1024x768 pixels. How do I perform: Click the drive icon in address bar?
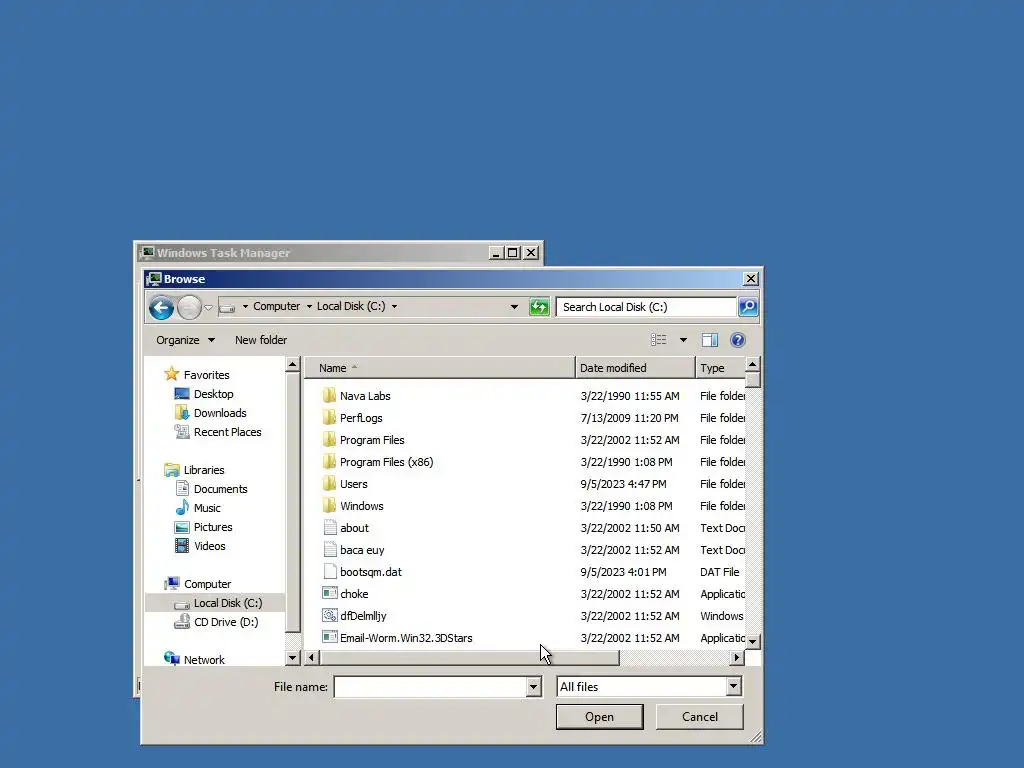(x=227, y=307)
